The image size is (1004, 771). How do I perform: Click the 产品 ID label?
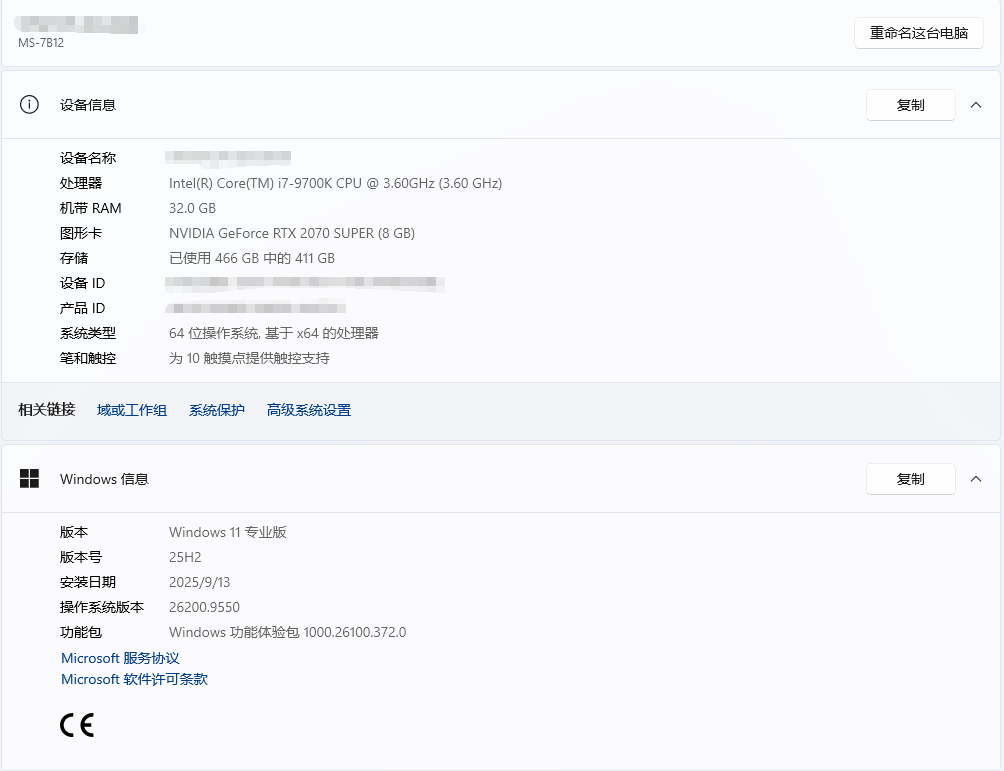(x=82, y=308)
